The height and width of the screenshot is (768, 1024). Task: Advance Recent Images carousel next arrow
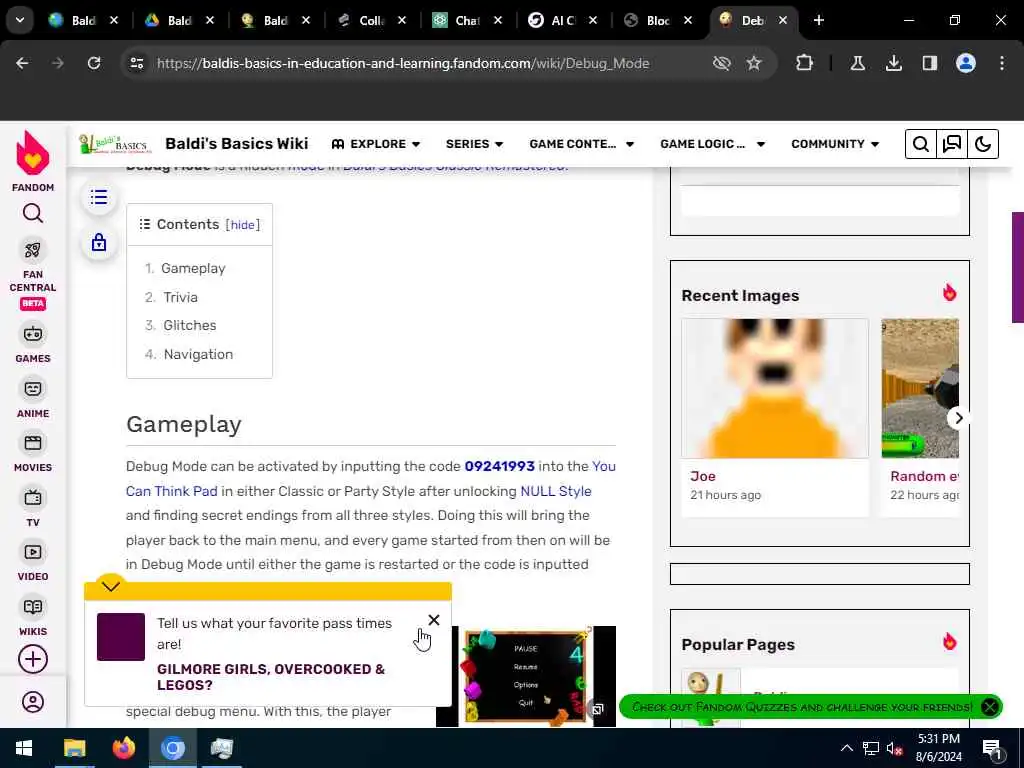pos(958,418)
